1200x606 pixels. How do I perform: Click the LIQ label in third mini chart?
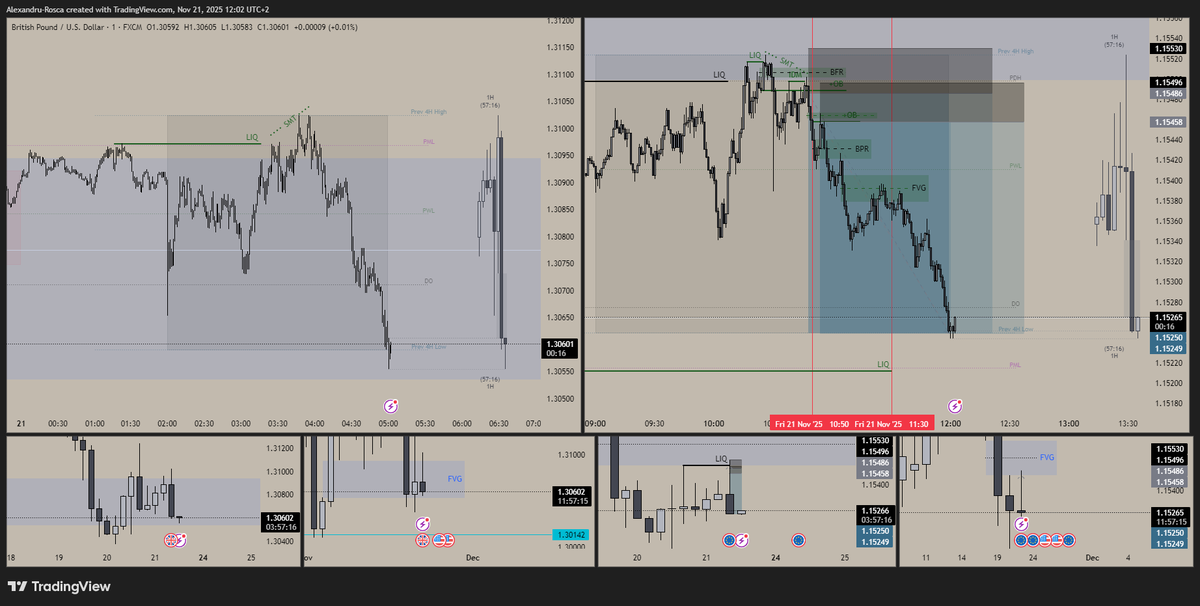pyautogui.click(x=721, y=459)
